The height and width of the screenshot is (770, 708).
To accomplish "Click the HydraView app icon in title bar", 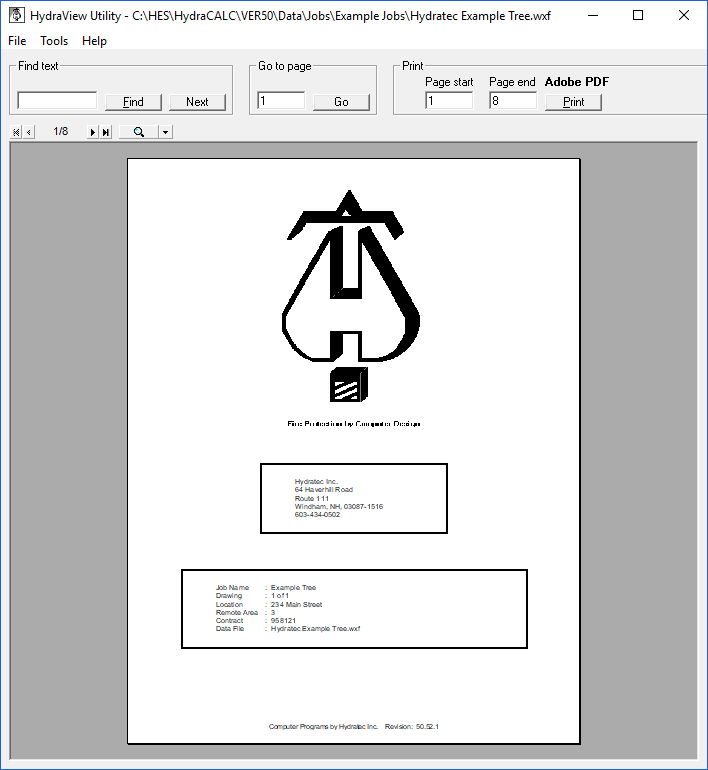I will coord(17,15).
